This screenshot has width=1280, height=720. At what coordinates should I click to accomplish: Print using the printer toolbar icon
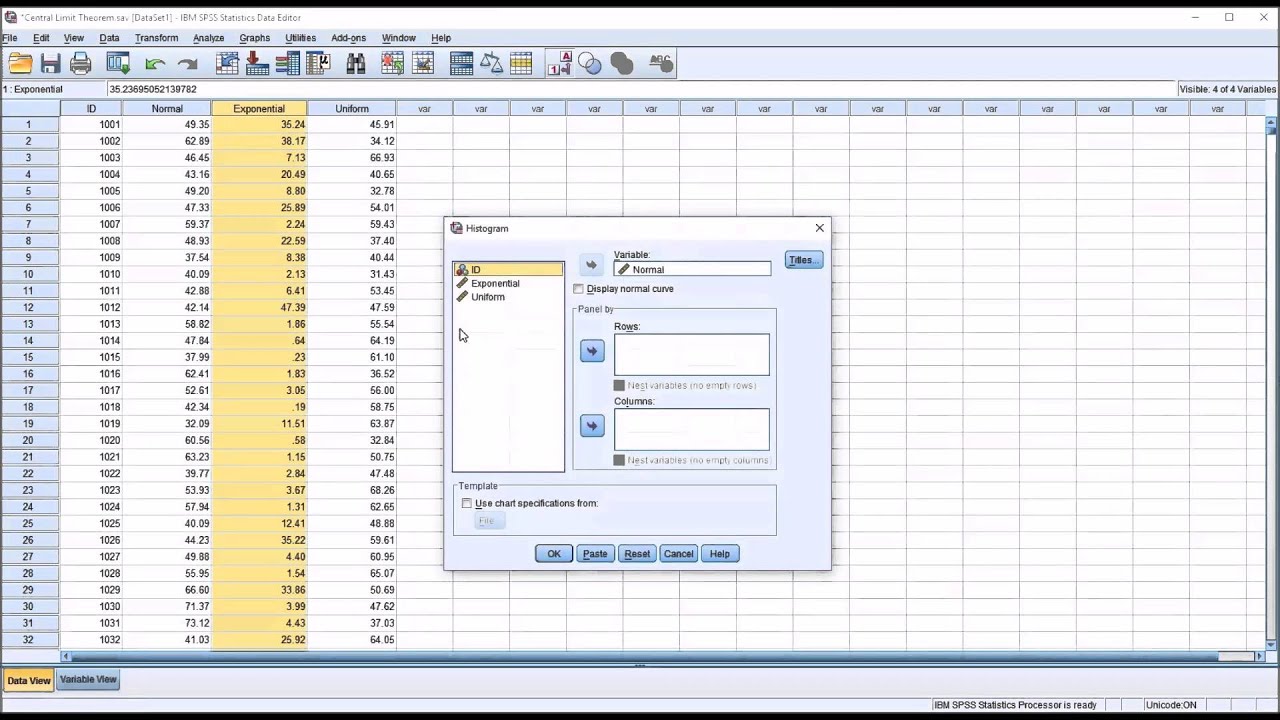point(81,64)
